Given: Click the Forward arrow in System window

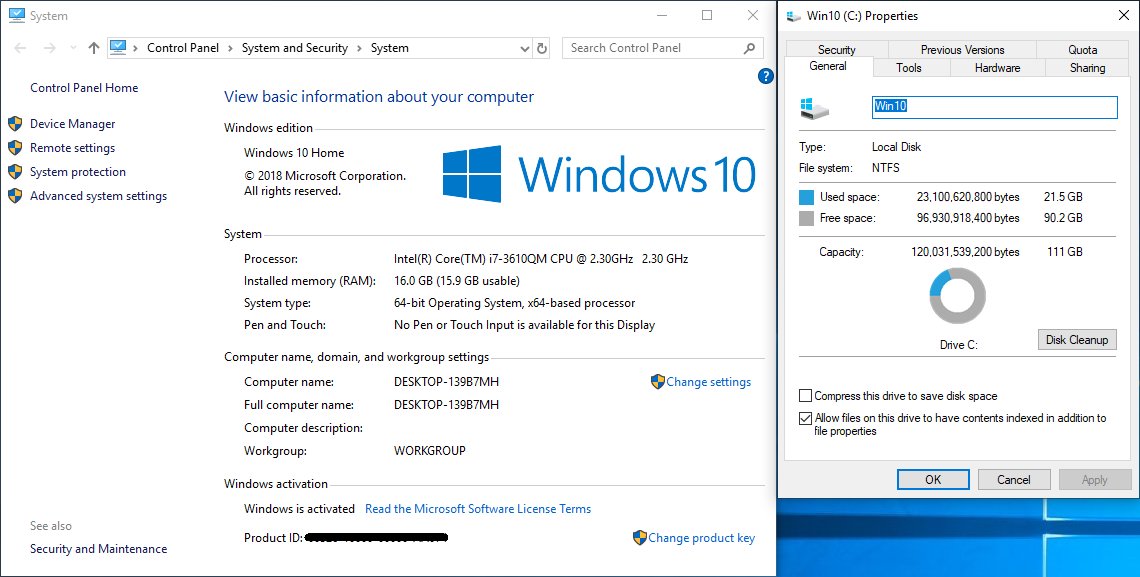Looking at the screenshot, I should (49, 48).
